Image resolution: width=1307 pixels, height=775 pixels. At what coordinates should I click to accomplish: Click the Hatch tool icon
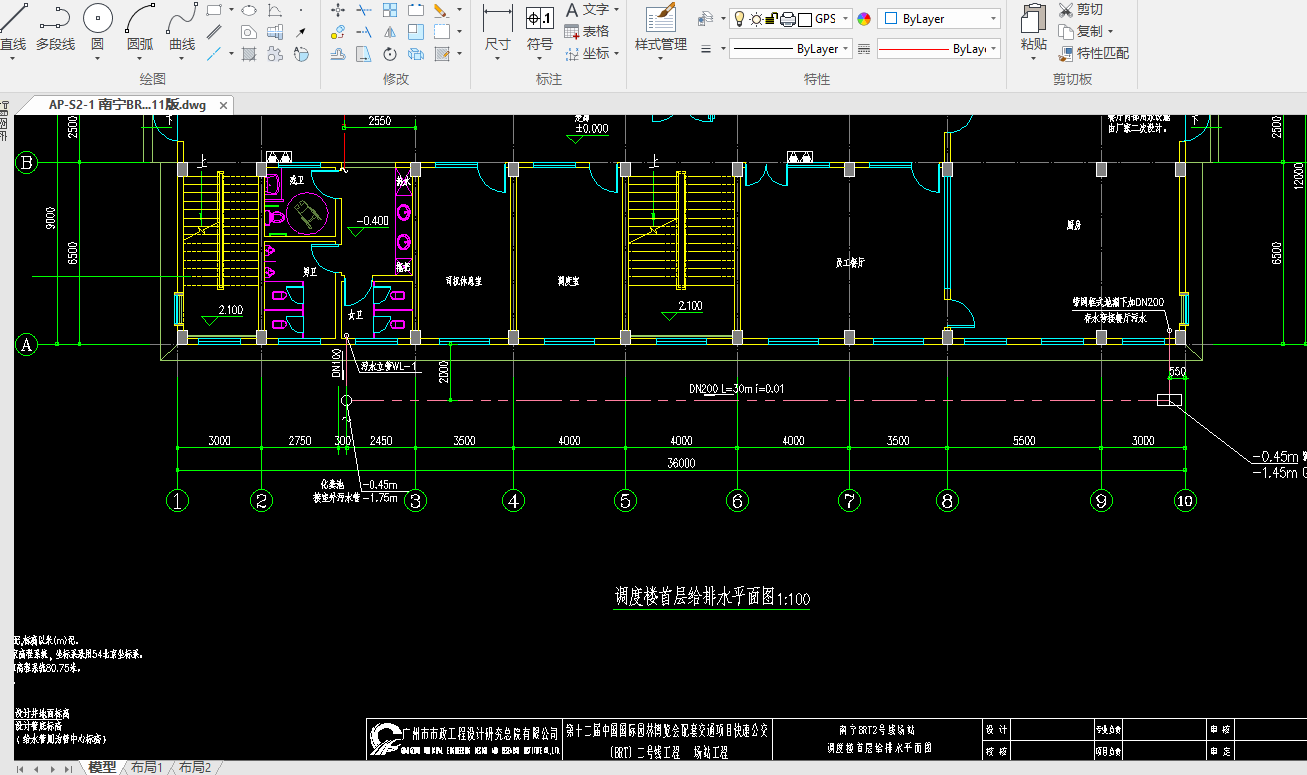[249, 54]
